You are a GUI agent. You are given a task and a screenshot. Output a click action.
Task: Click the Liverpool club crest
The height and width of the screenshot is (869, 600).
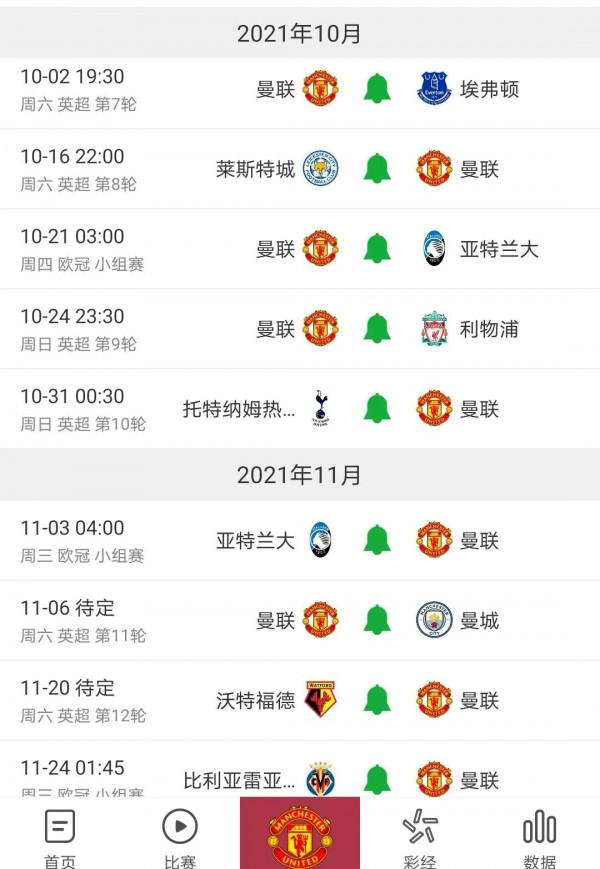pos(434,329)
